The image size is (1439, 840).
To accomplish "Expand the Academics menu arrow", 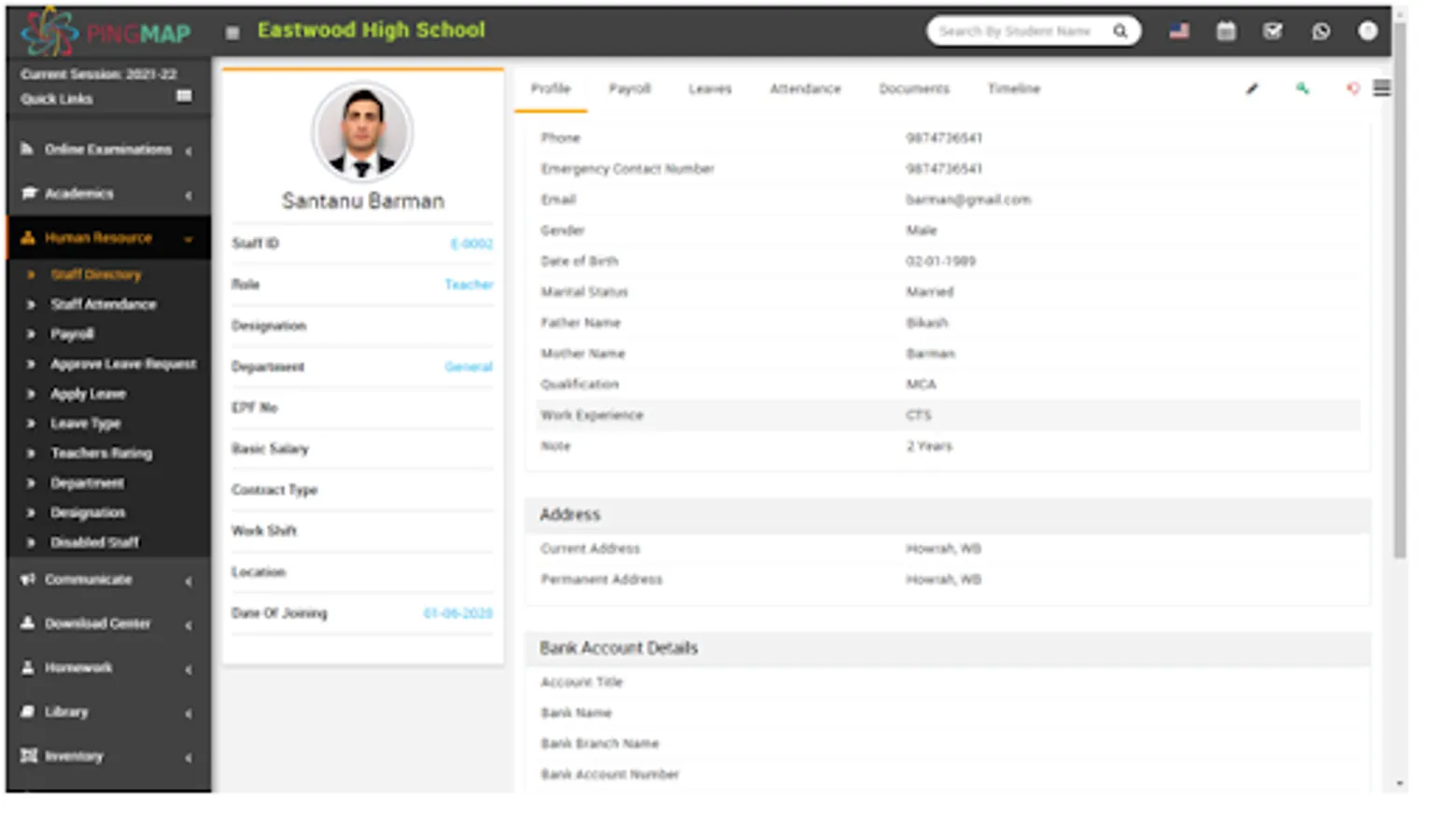I will click(x=189, y=195).
